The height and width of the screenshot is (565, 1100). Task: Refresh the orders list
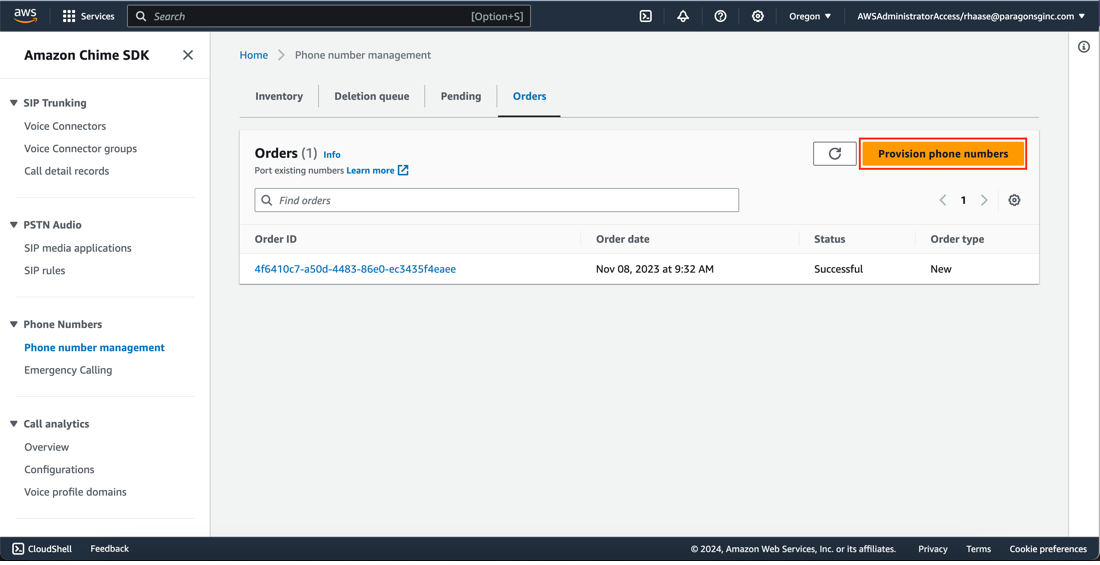(835, 154)
